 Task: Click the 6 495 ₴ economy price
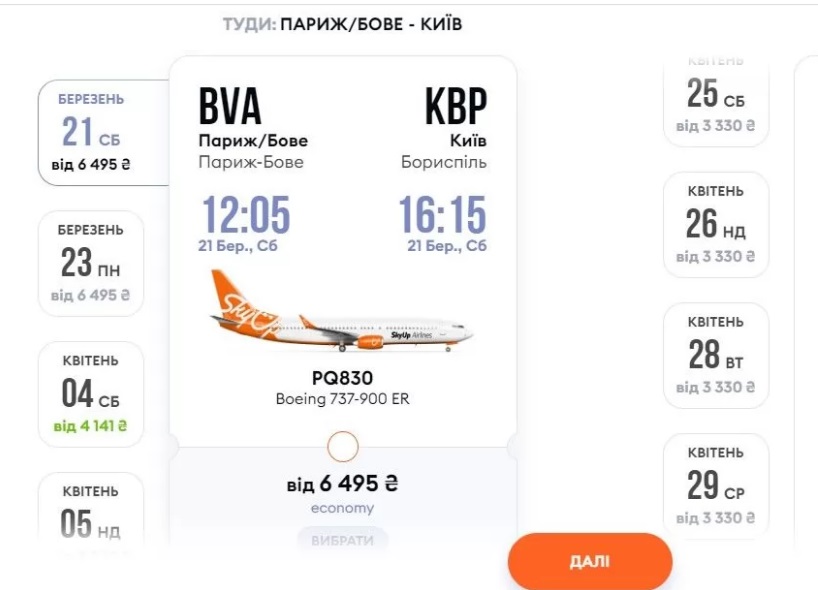342,484
